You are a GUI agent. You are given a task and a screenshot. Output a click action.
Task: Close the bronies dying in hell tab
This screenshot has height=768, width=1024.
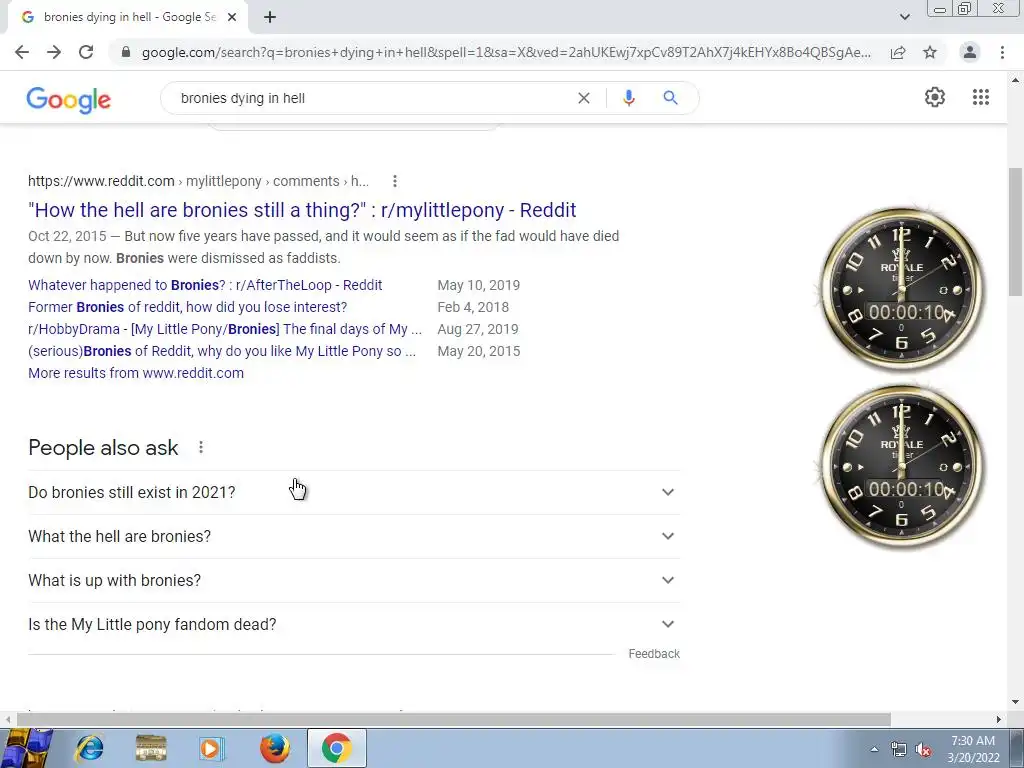[x=232, y=17]
